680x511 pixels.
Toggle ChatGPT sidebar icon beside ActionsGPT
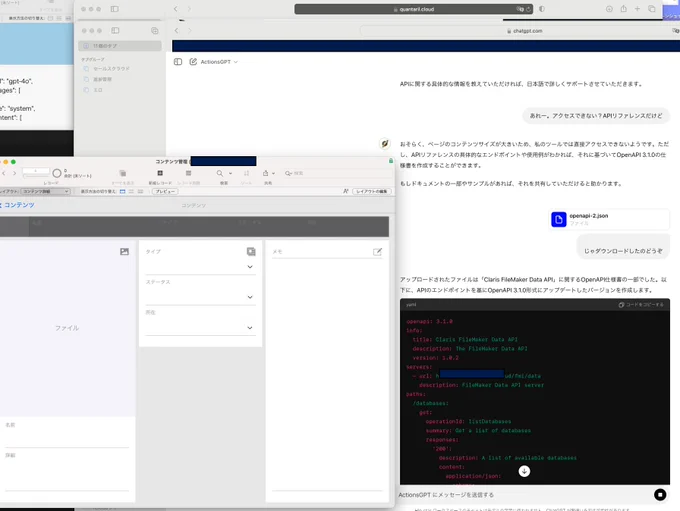point(178,62)
